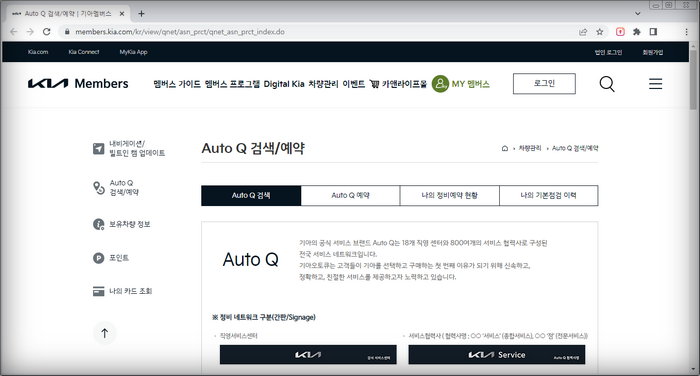Click the Kia 직영서비스센터 signage image
Image resolution: width=700 pixels, height=376 pixels.
point(308,355)
